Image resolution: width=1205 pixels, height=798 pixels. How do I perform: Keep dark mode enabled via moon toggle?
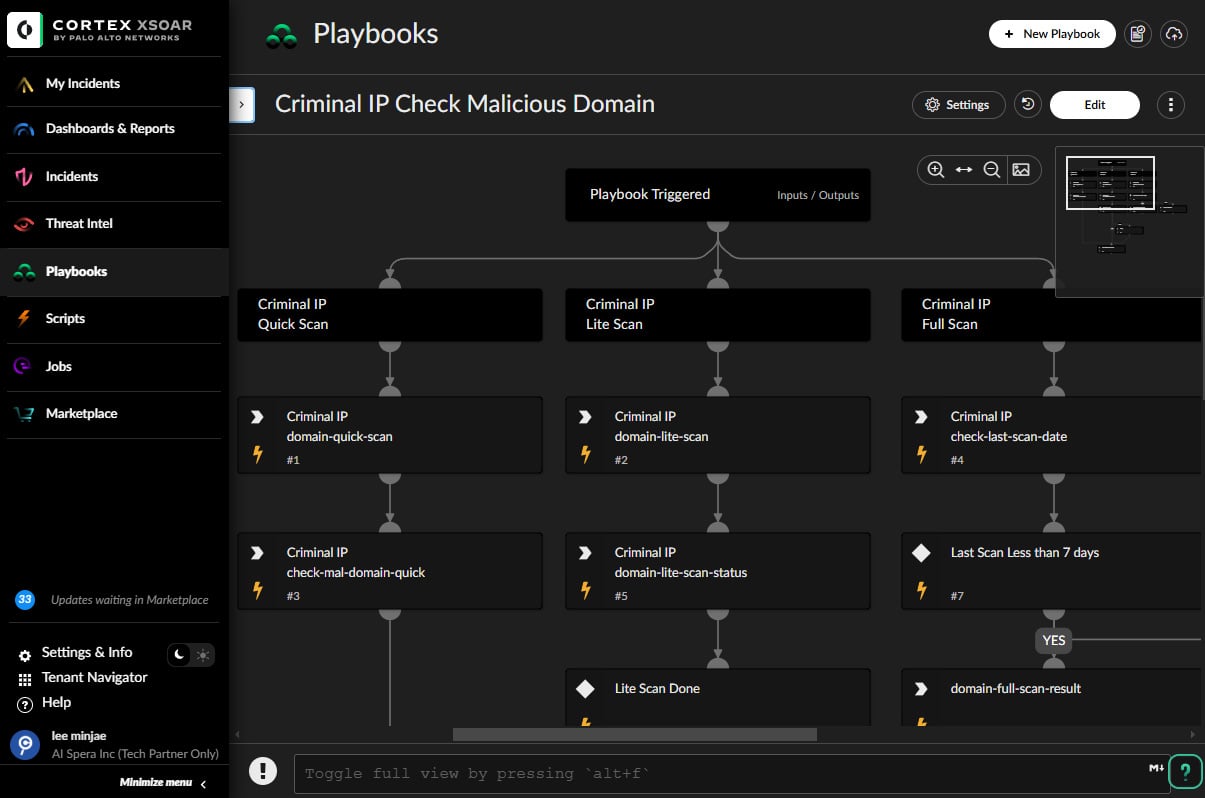point(178,655)
